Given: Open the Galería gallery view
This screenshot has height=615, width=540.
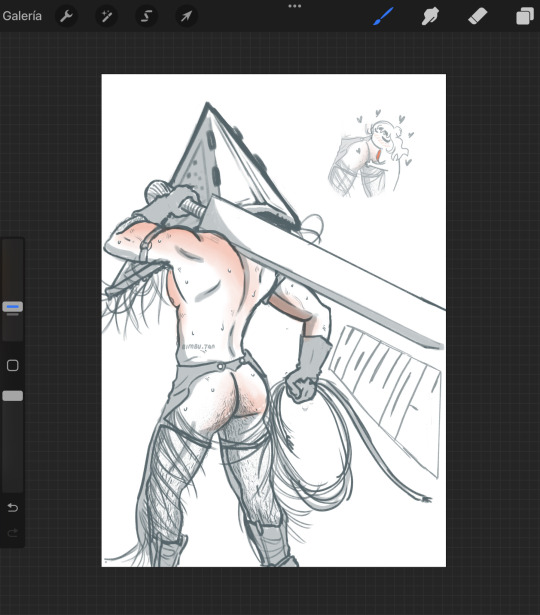Looking at the screenshot, I should [22, 16].
